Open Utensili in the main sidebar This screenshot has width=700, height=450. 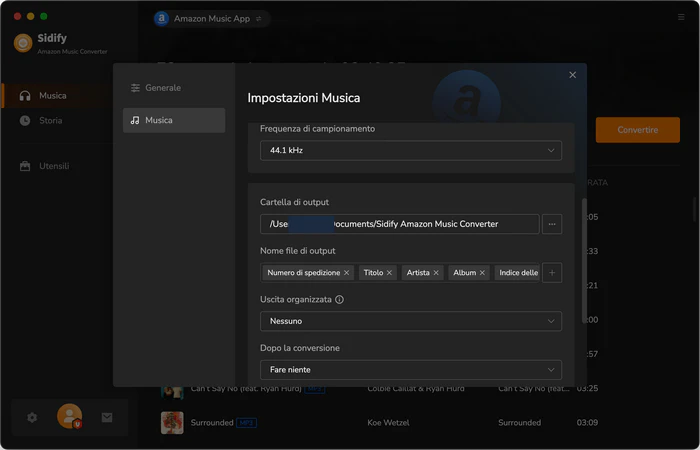(x=54, y=166)
